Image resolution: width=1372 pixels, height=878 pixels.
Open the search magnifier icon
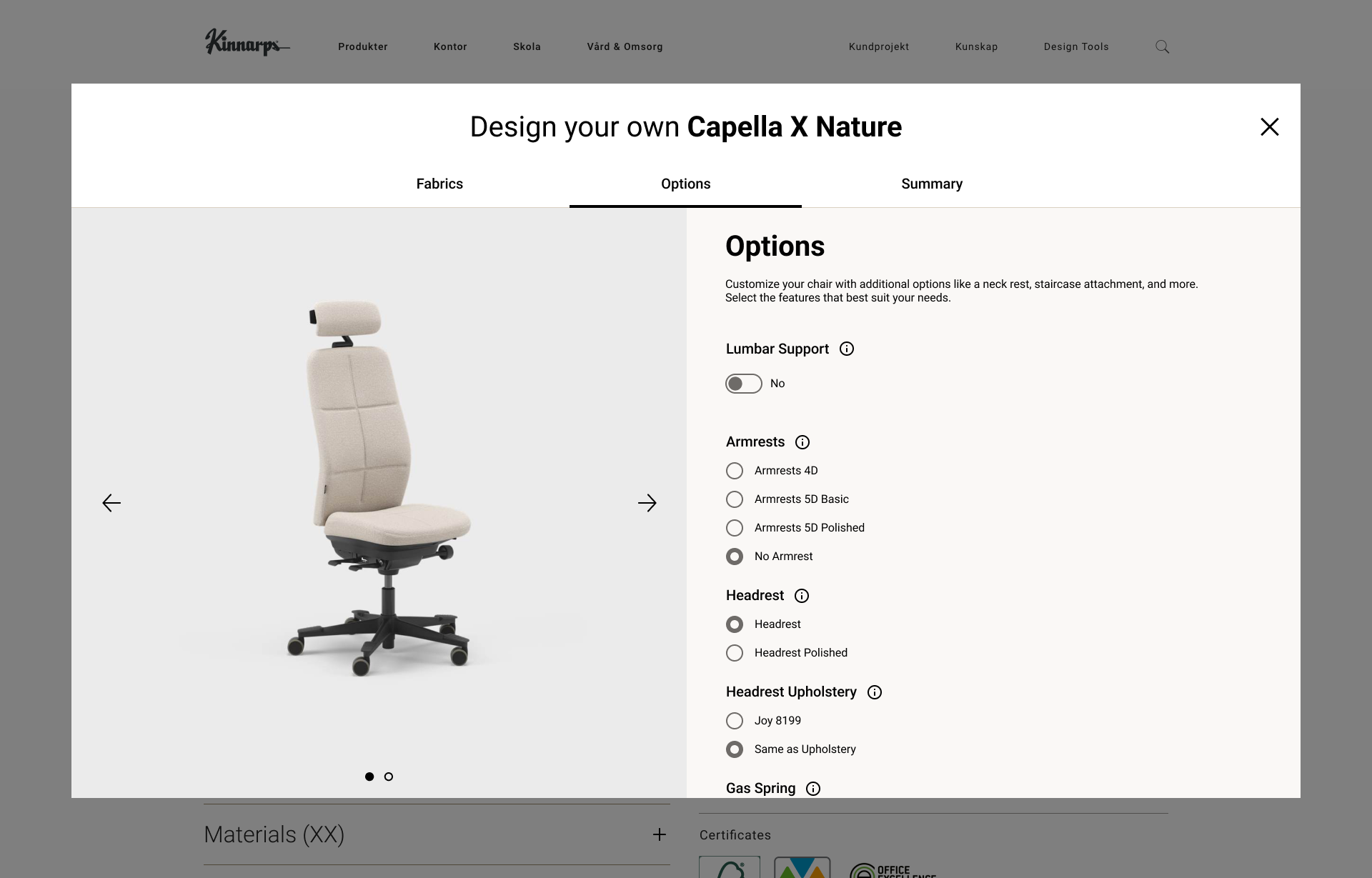(x=1163, y=47)
